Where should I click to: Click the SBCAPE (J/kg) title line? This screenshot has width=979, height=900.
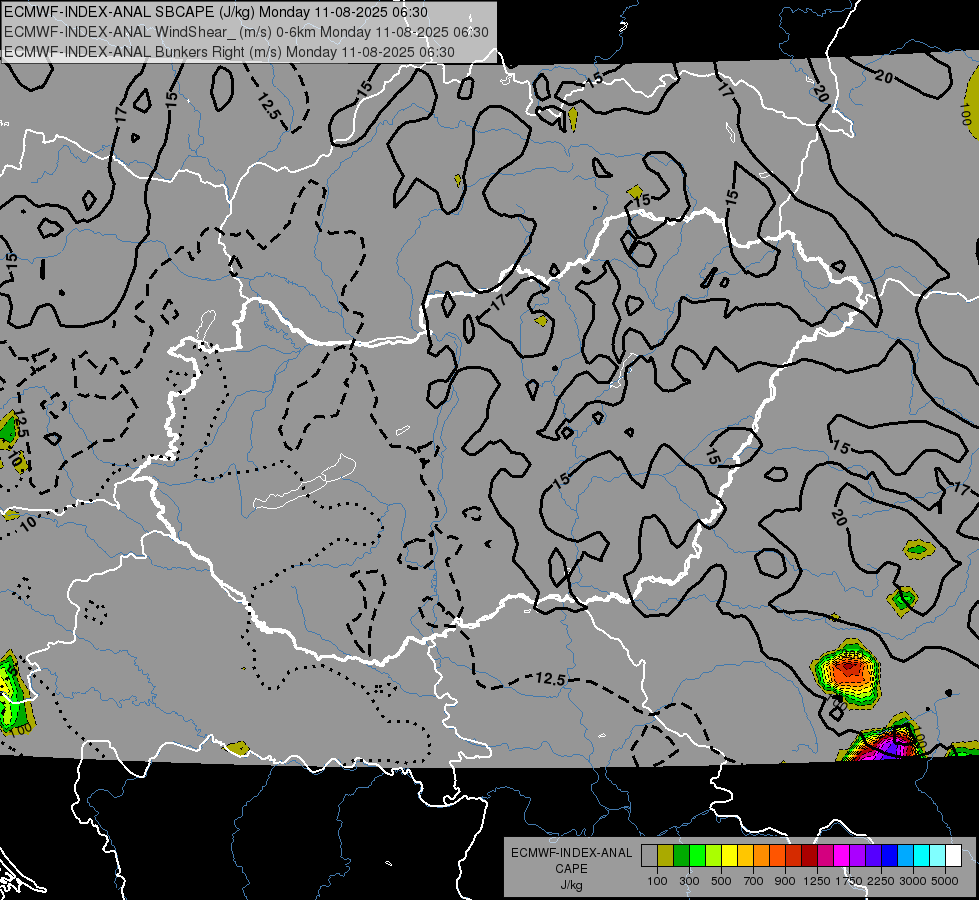point(216,12)
